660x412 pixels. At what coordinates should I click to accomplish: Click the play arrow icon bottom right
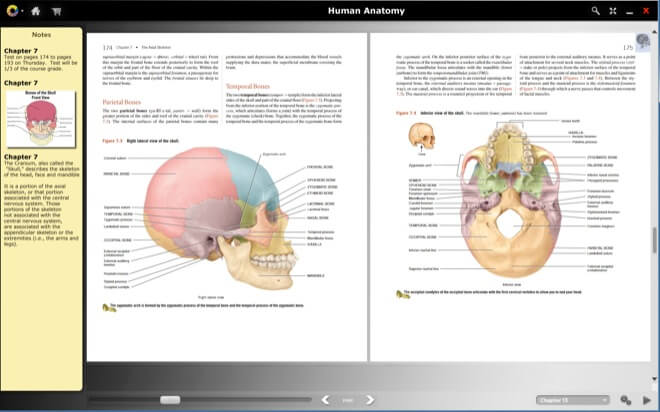tap(647, 400)
